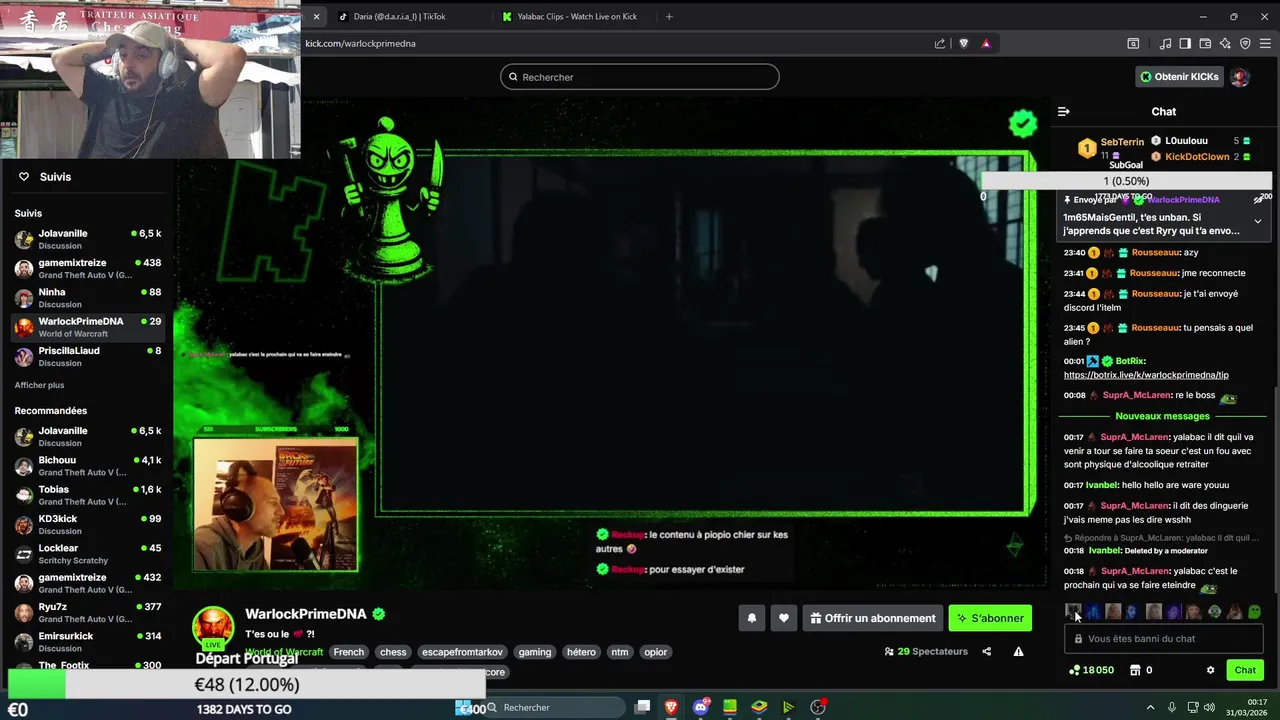Open PriscillaLiaud channel in sidebar
The width and height of the screenshot is (1280, 720).
[x=88, y=356]
